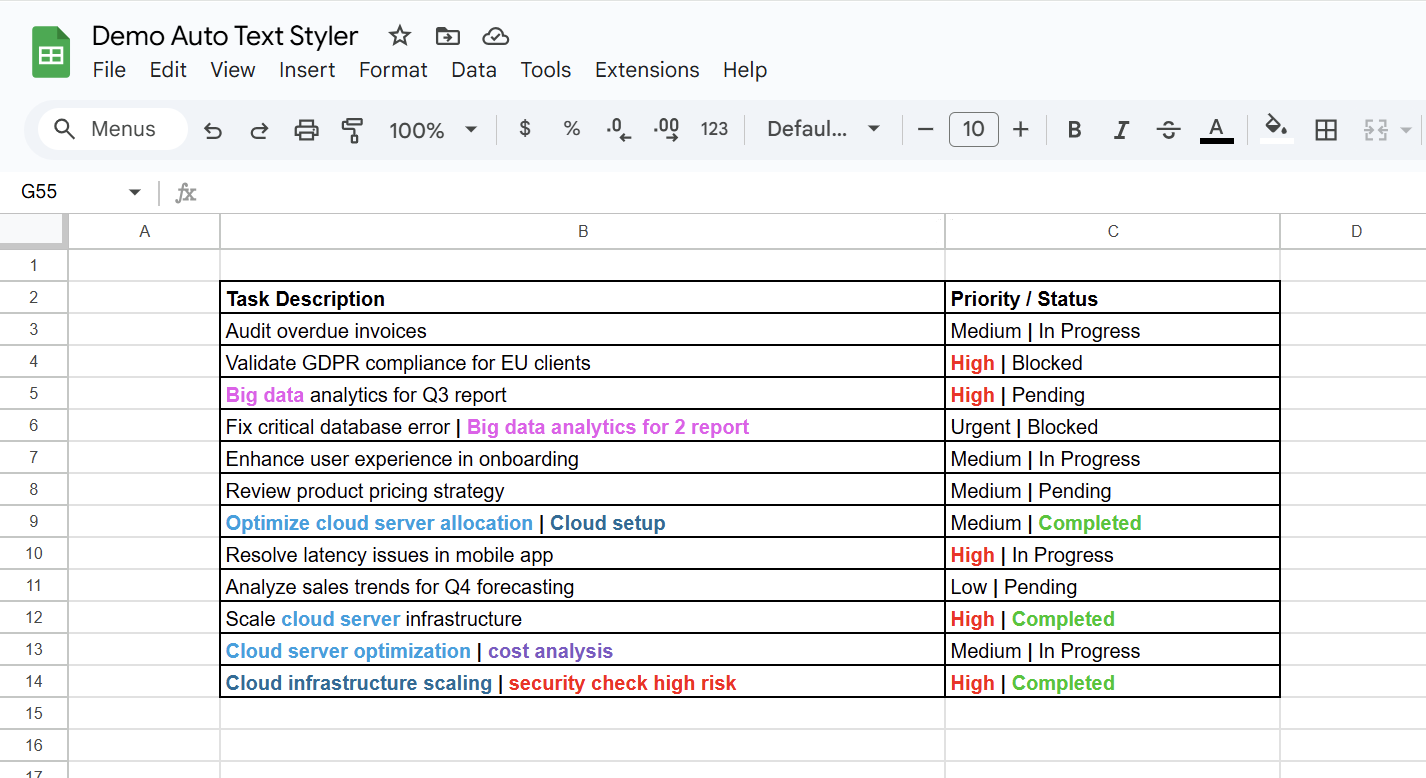Image resolution: width=1426 pixels, height=778 pixels.
Task: Format selection as percentage
Action: [571, 129]
